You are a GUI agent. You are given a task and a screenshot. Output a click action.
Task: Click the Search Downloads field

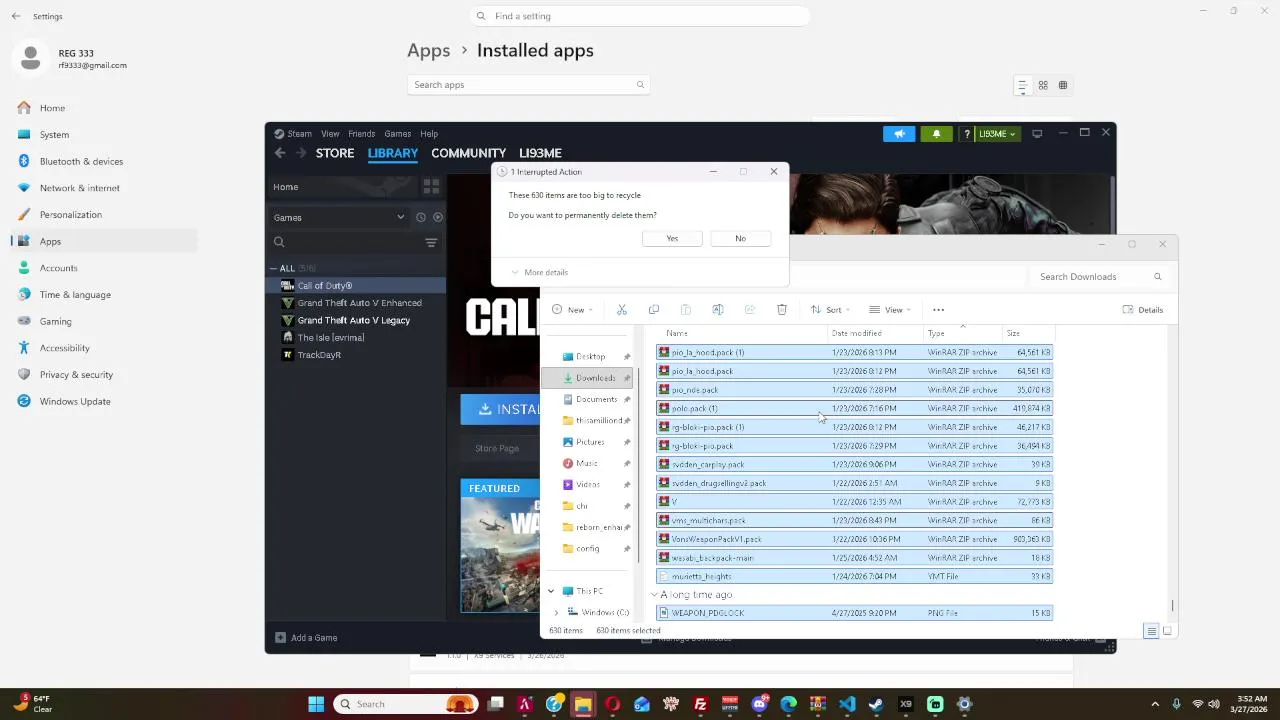(x=1098, y=277)
